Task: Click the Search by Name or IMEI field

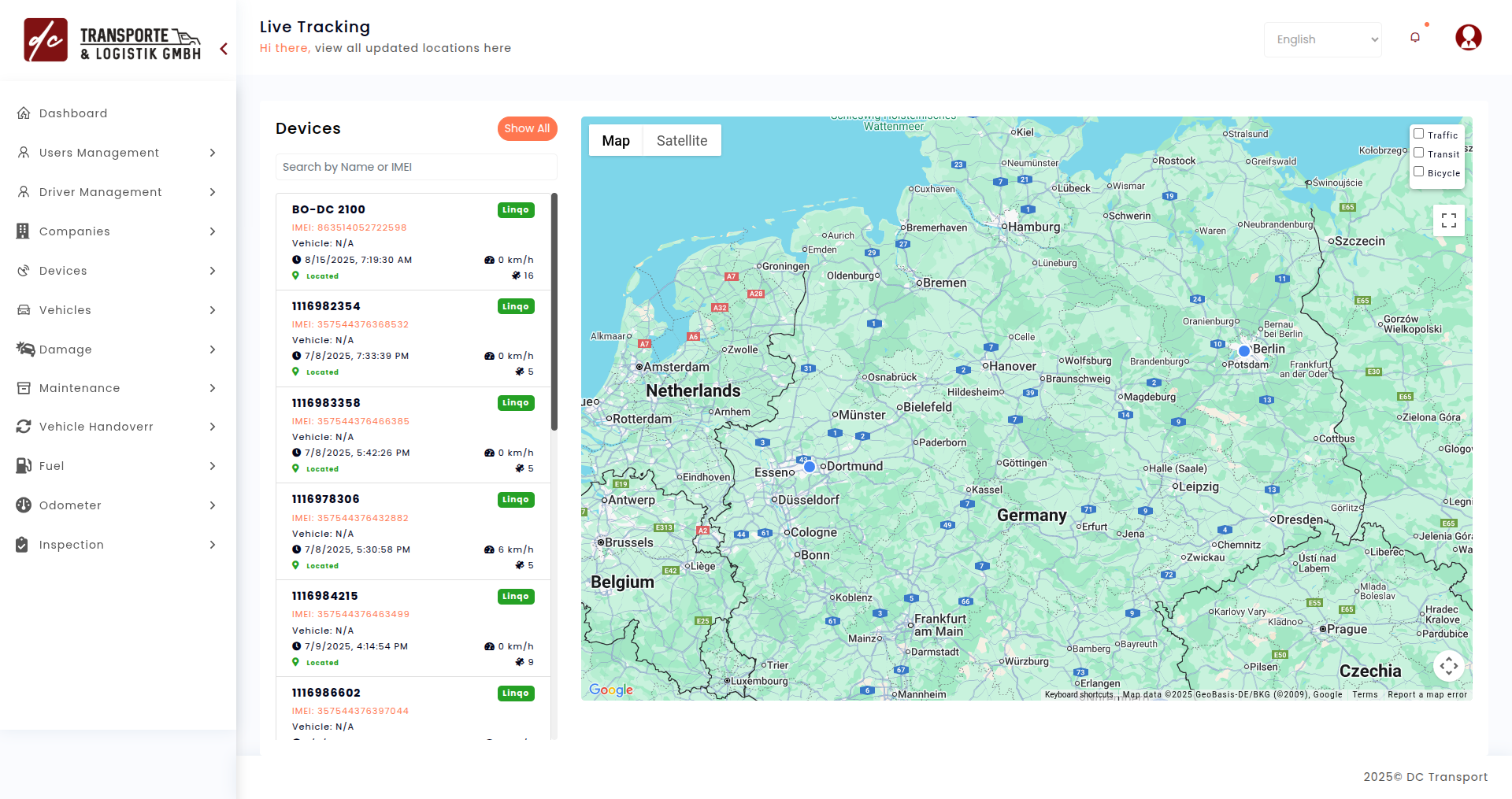Action: pyautogui.click(x=416, y=167)
